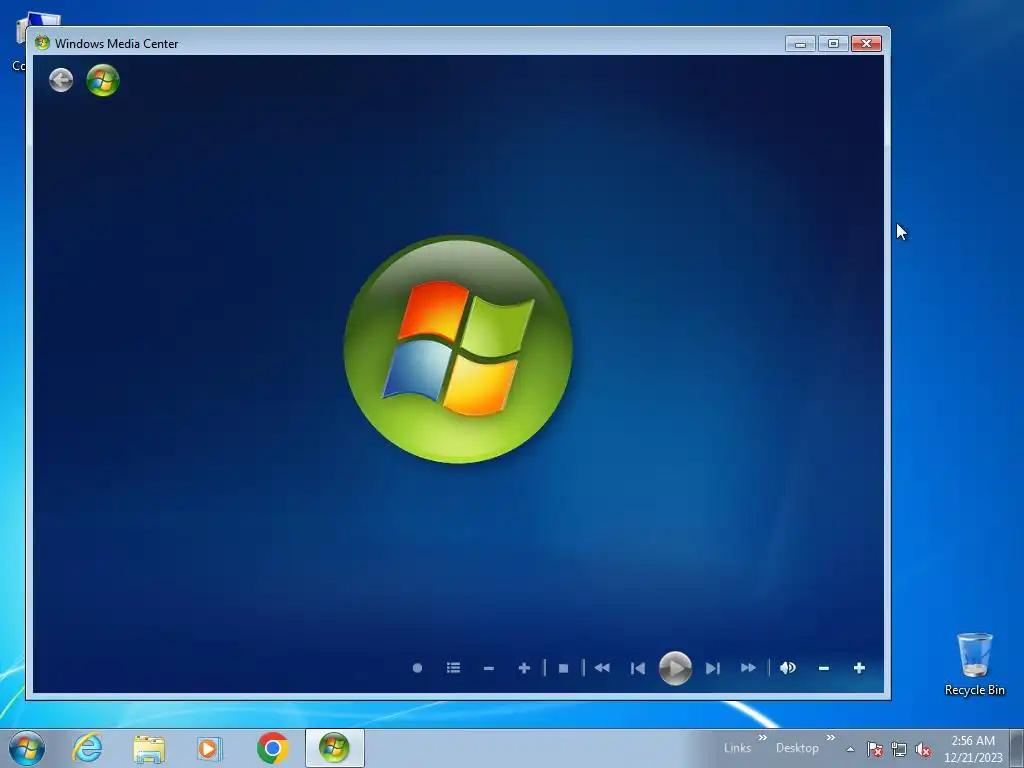Open Action Center flag icon in tray

tap(874, 749)
